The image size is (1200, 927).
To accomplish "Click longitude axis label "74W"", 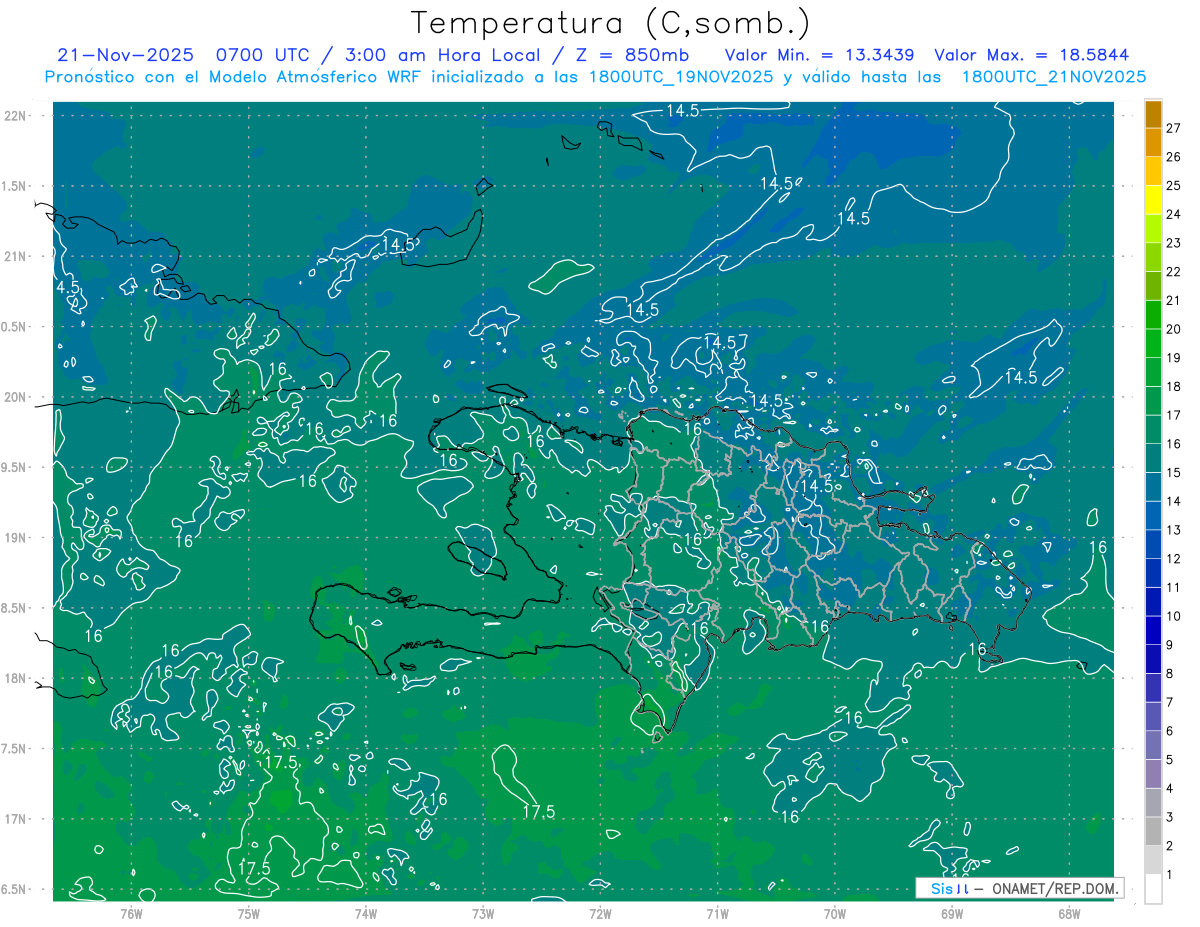I will click(x=365, y=914).
